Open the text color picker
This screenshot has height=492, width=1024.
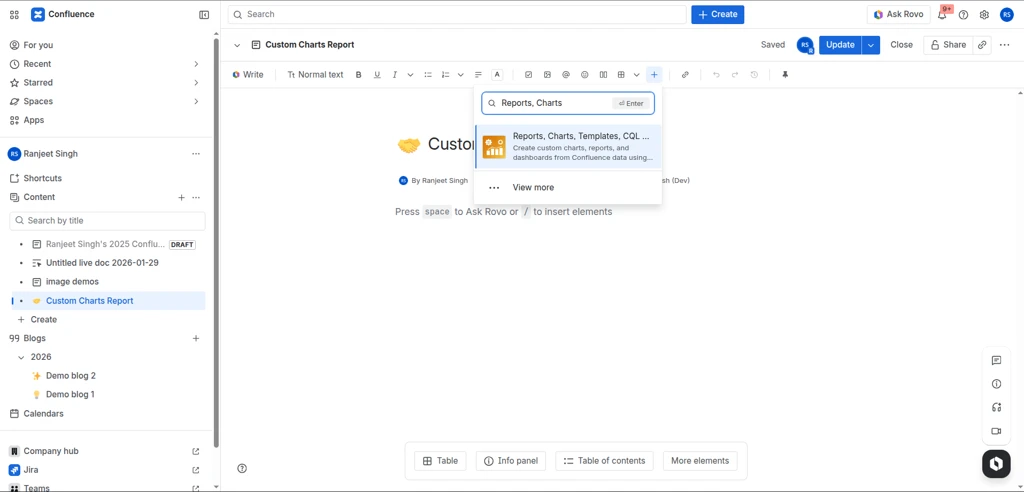(x=497, y=74)
